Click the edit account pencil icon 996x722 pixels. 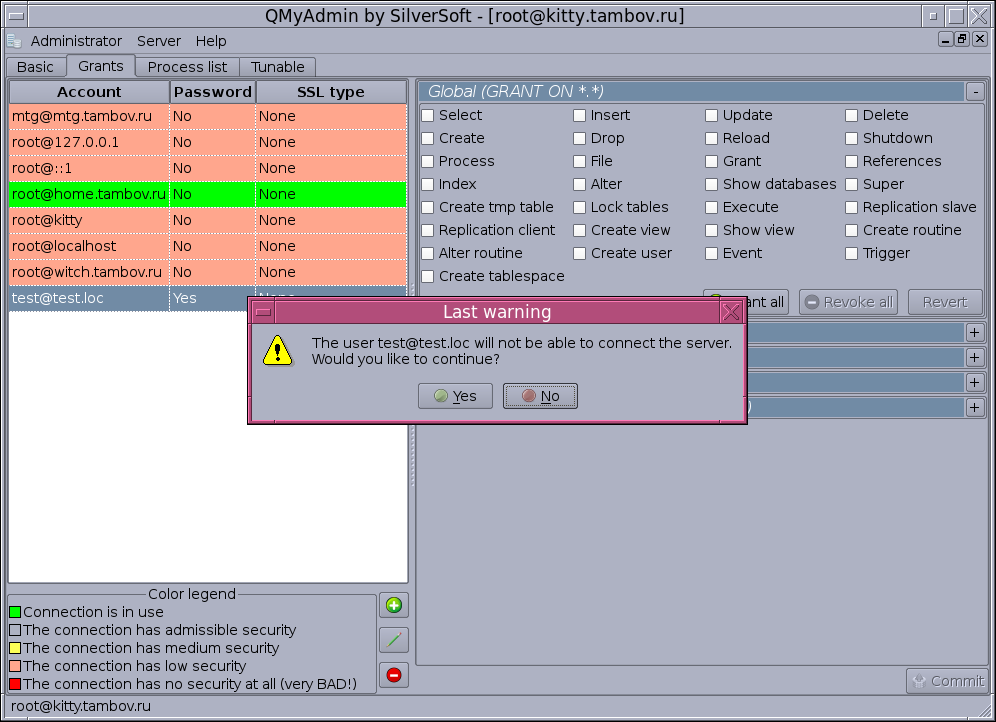point(394,640)
